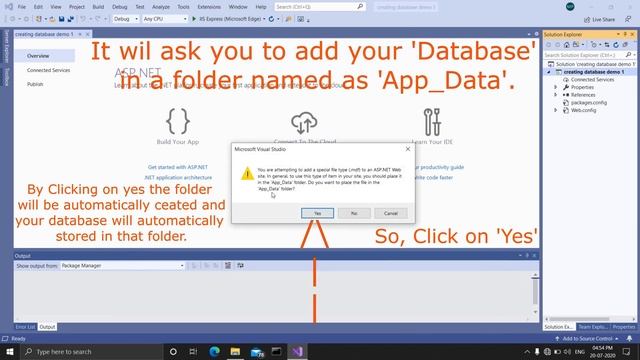Click the Sync with Active Document icon
Screen dimensions: 640x360
point(607,45)
